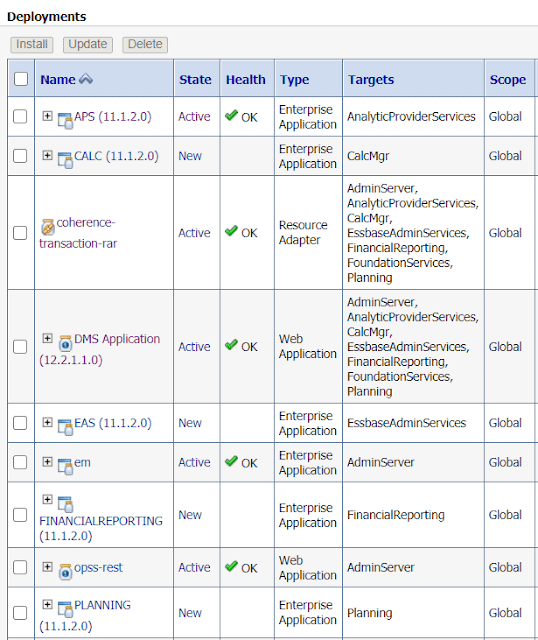Open the EAS (11.1.2.0) deployment link

(x=113, y=423)
